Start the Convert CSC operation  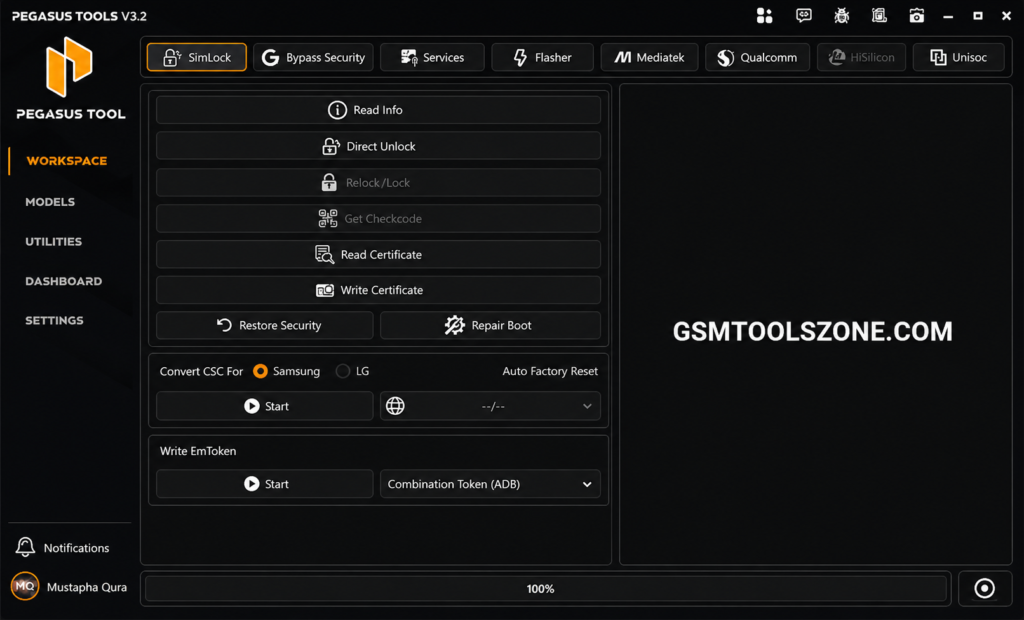coord(264,406)
